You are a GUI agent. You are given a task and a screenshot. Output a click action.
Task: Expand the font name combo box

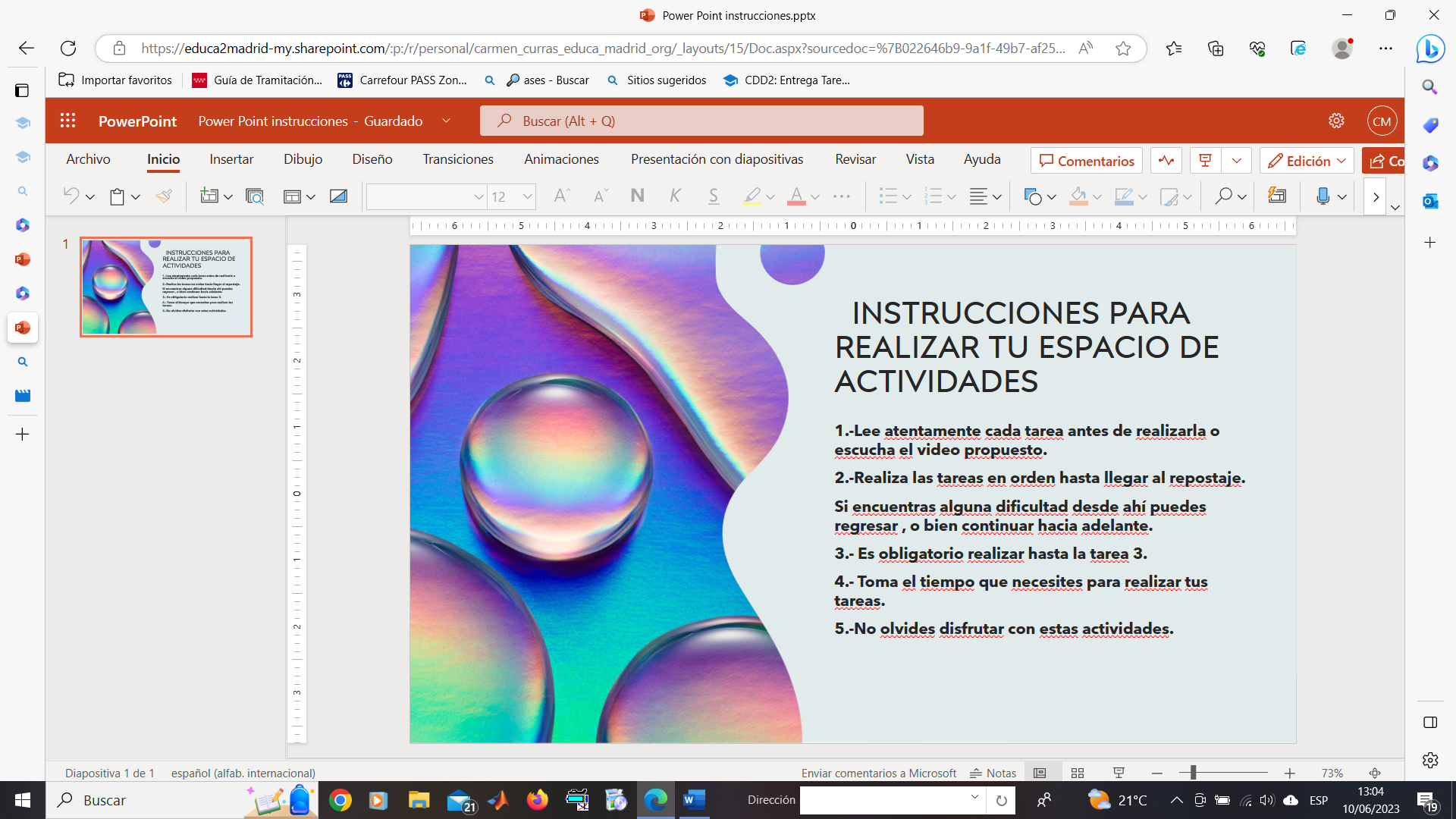[479, 196]
